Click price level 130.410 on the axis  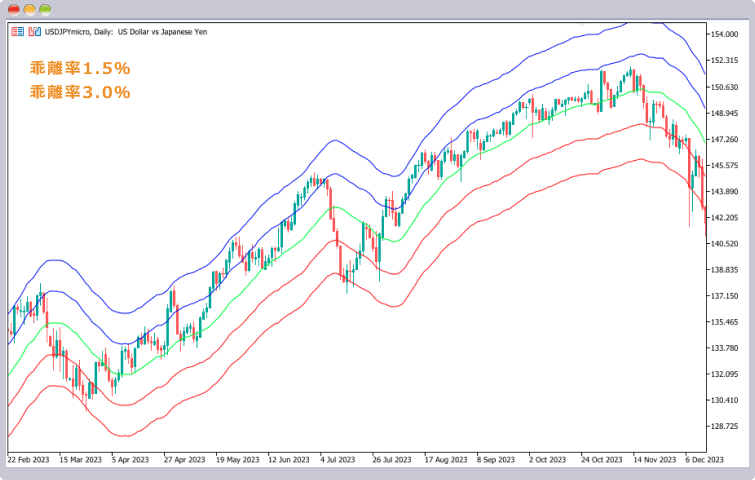pos(724,400)
